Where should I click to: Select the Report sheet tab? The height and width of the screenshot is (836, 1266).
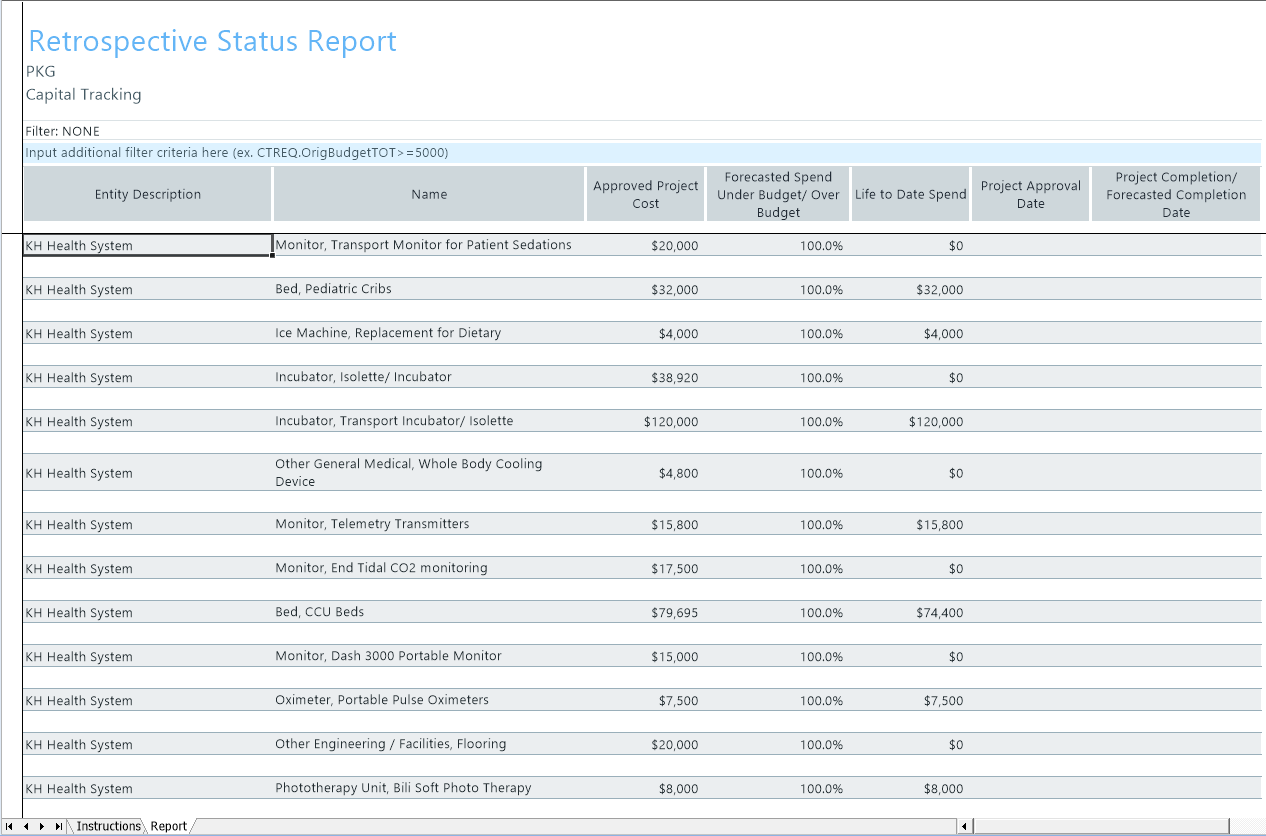169,826
